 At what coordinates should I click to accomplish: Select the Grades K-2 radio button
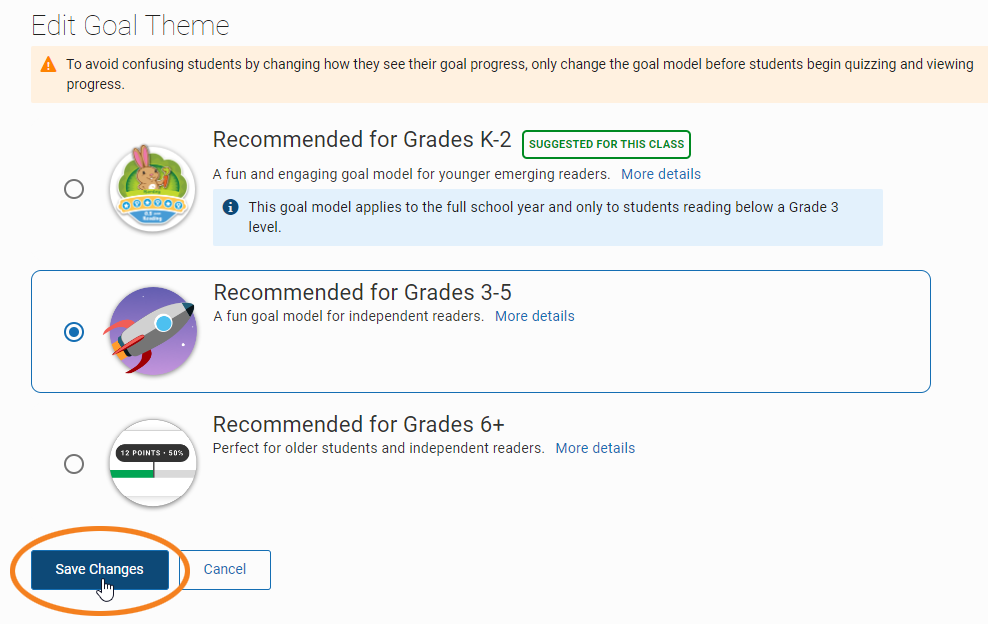(x=74, y=188)
